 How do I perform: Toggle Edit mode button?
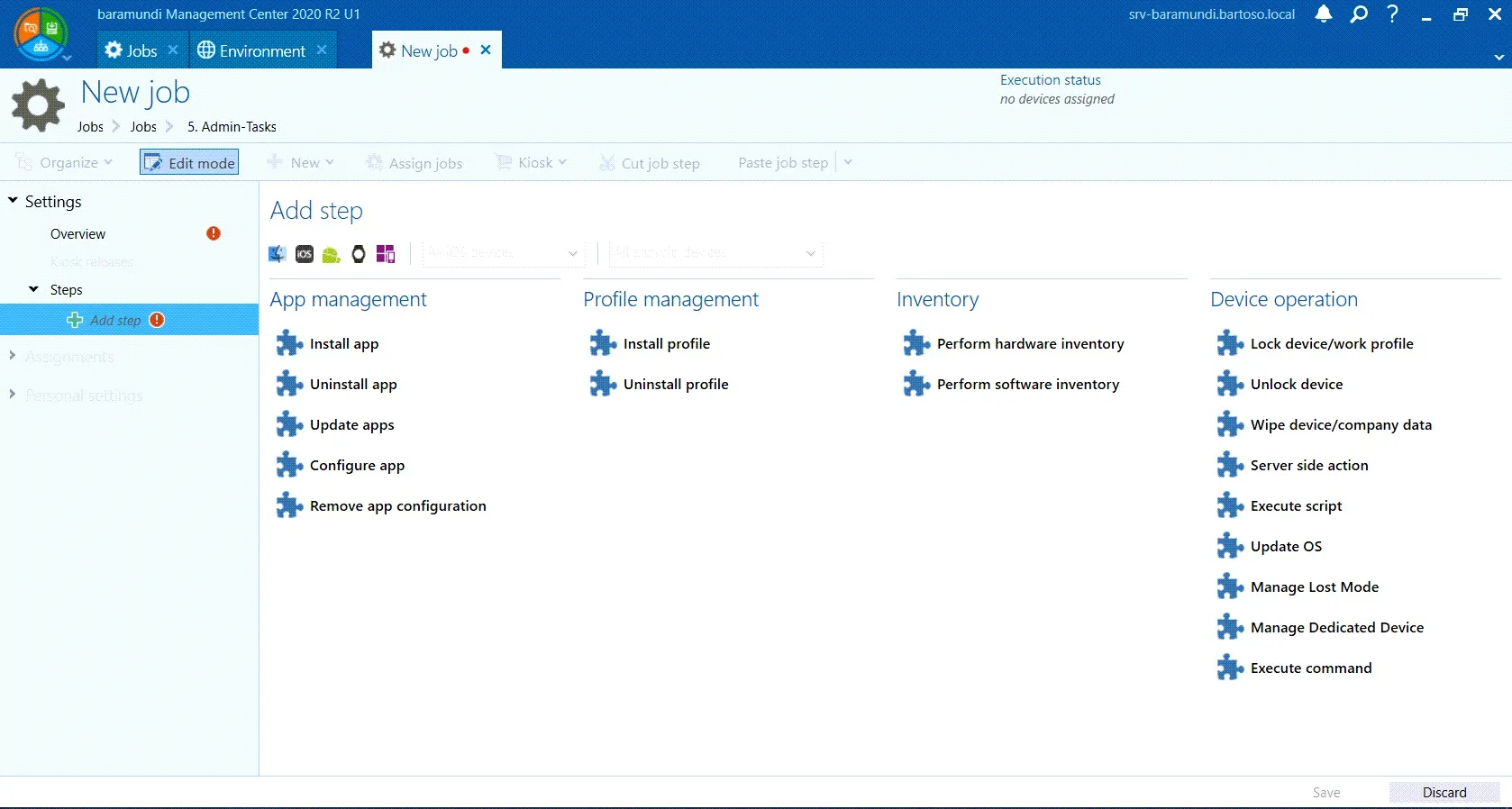pos(189,162)
